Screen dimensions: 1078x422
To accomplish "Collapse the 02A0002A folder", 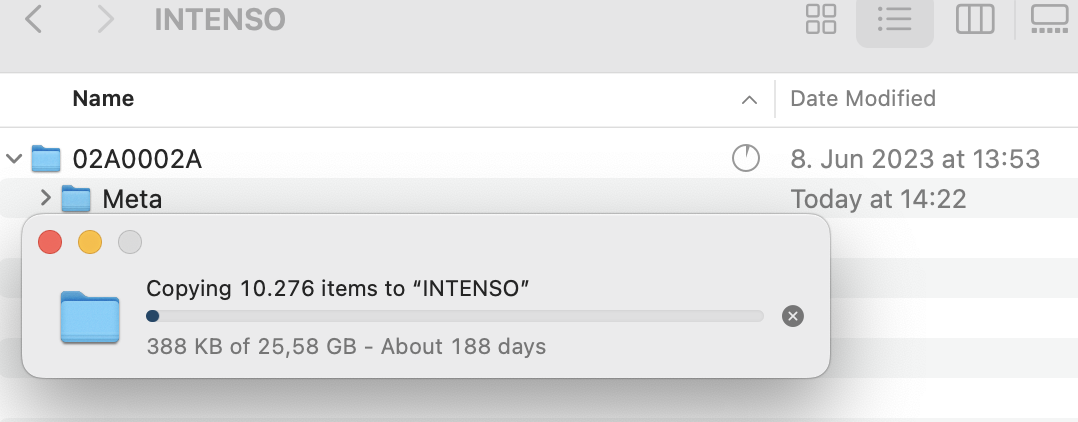I will pyautogui.click(x=14, y=158).
